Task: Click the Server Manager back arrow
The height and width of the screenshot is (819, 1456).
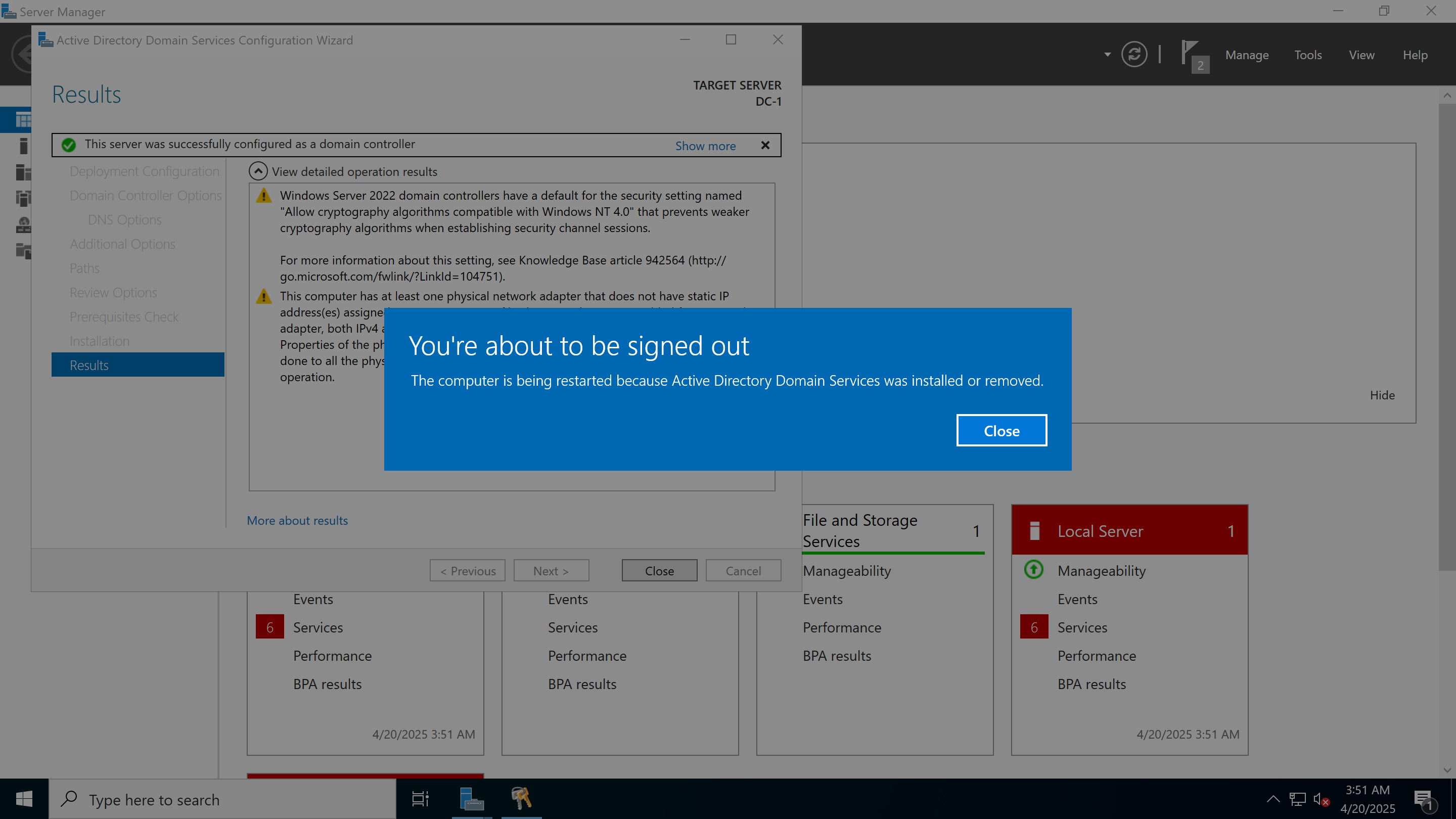Action: click(x=21, y=54)
